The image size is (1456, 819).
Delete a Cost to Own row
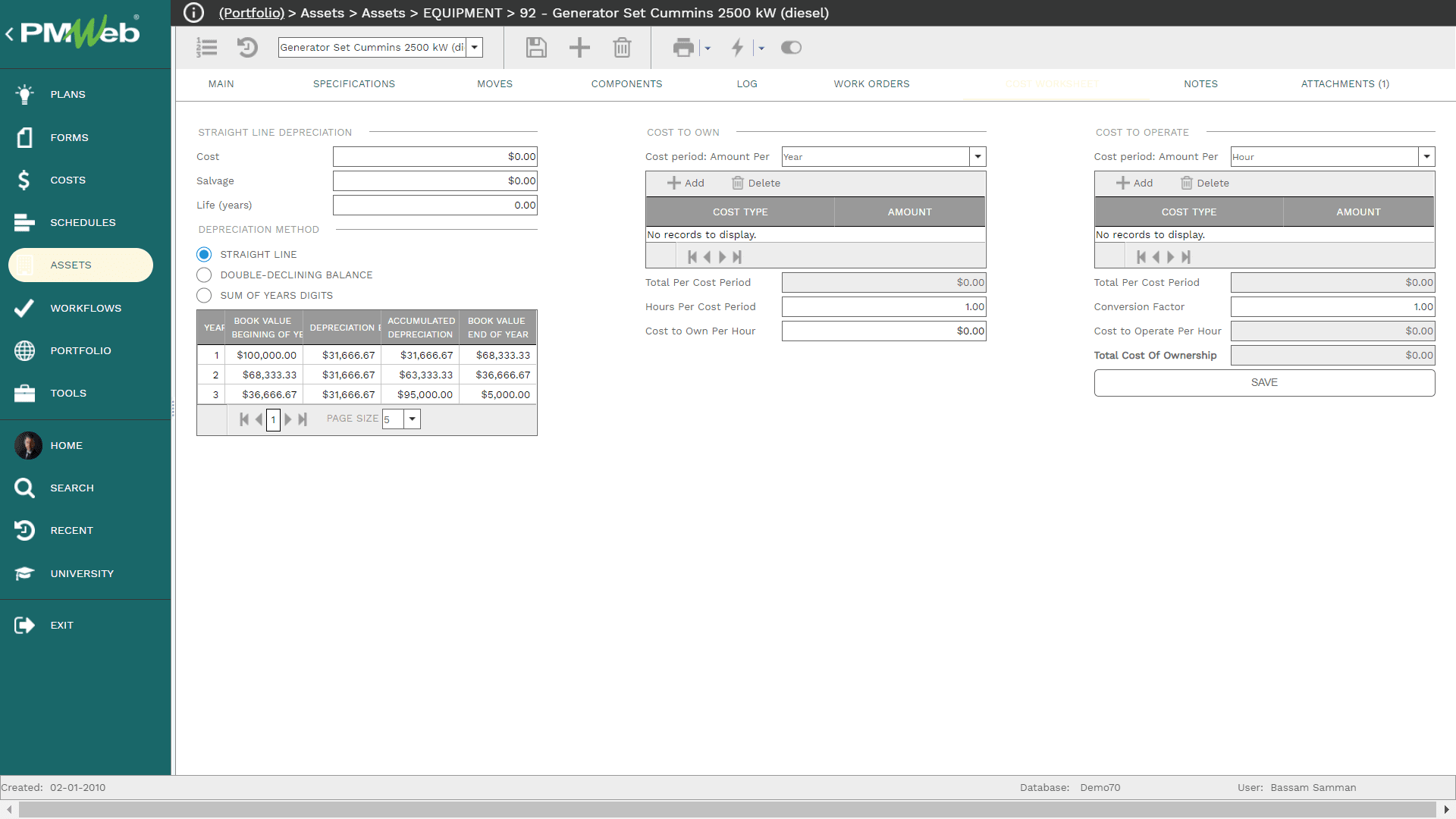tap(755, 184)
